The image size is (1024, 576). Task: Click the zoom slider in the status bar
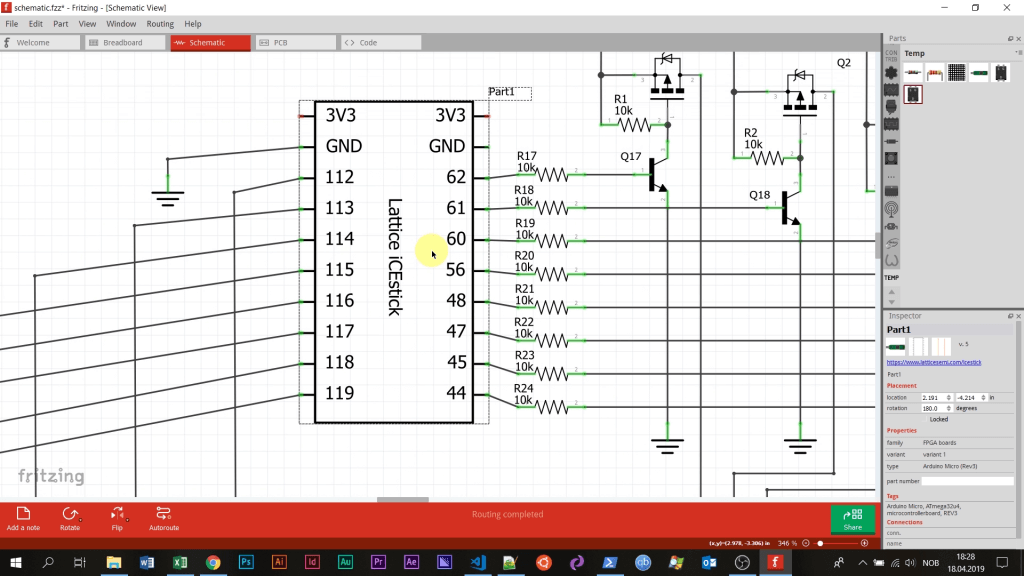point(820,543)
